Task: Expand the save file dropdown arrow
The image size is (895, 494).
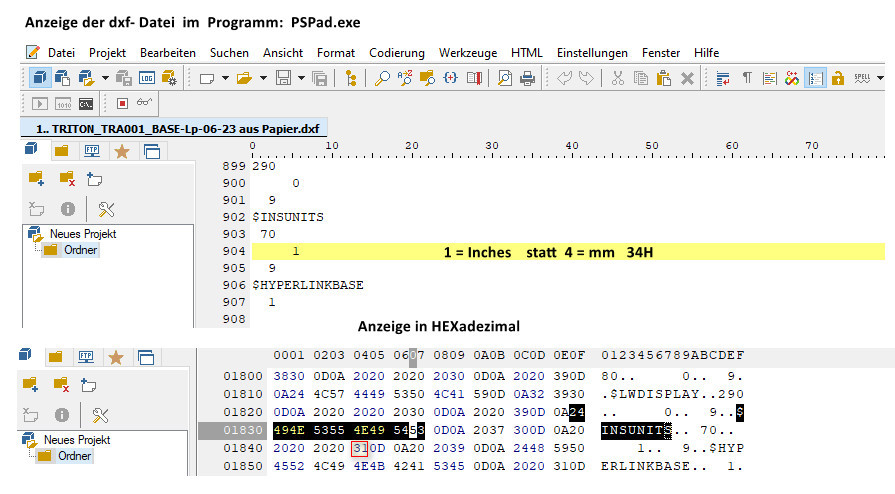Action: point(301,78)
